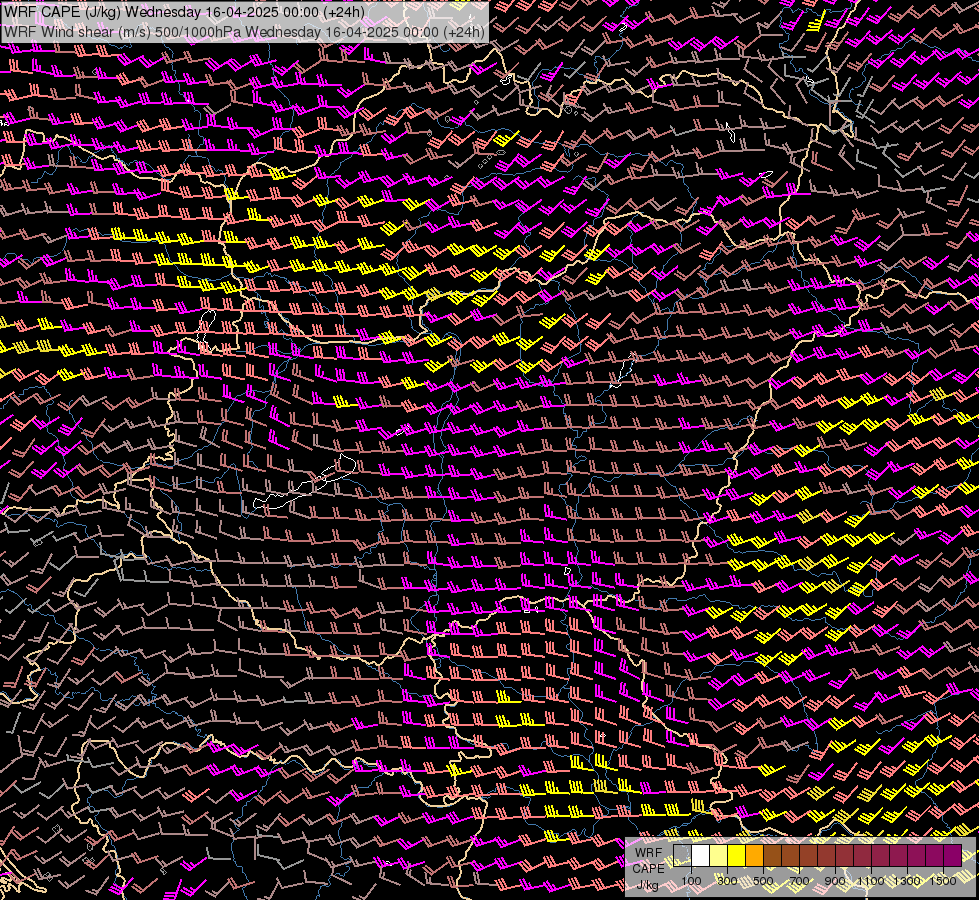Select the gray first legend swatch
Viewport: 979px width, 900px height.
coord(682,855)
